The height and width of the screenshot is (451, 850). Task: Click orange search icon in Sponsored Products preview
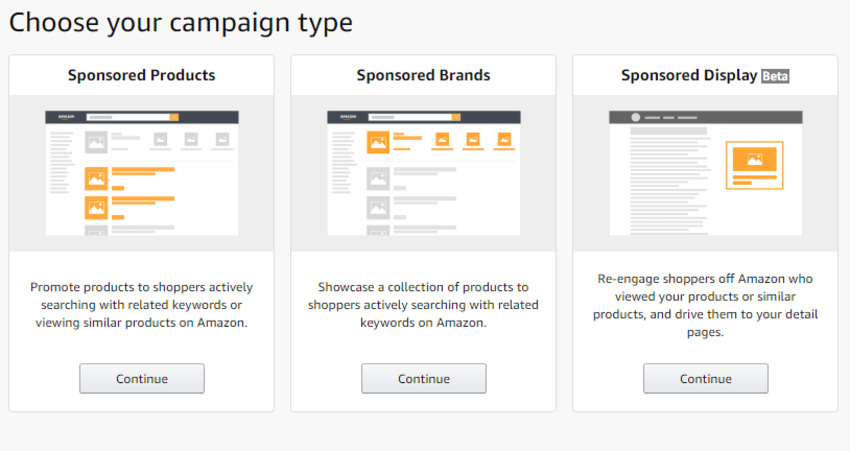[174, 117]
